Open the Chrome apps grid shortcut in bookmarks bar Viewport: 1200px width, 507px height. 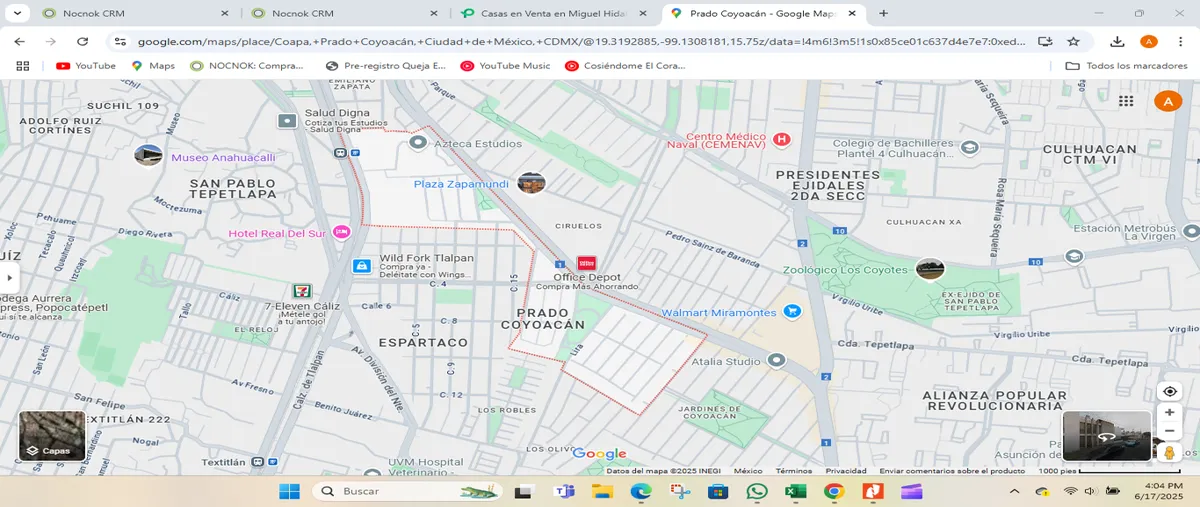click(22, 66)
